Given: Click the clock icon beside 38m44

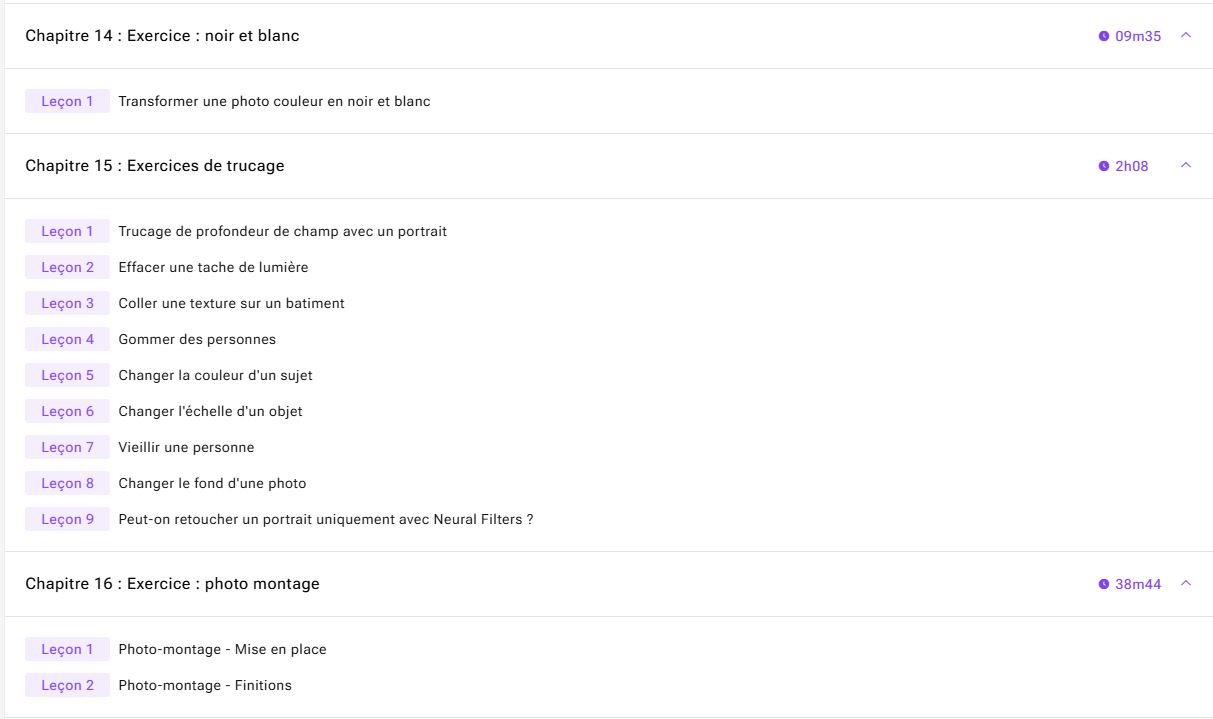Looking at the screenshot, I should 1104,584.
